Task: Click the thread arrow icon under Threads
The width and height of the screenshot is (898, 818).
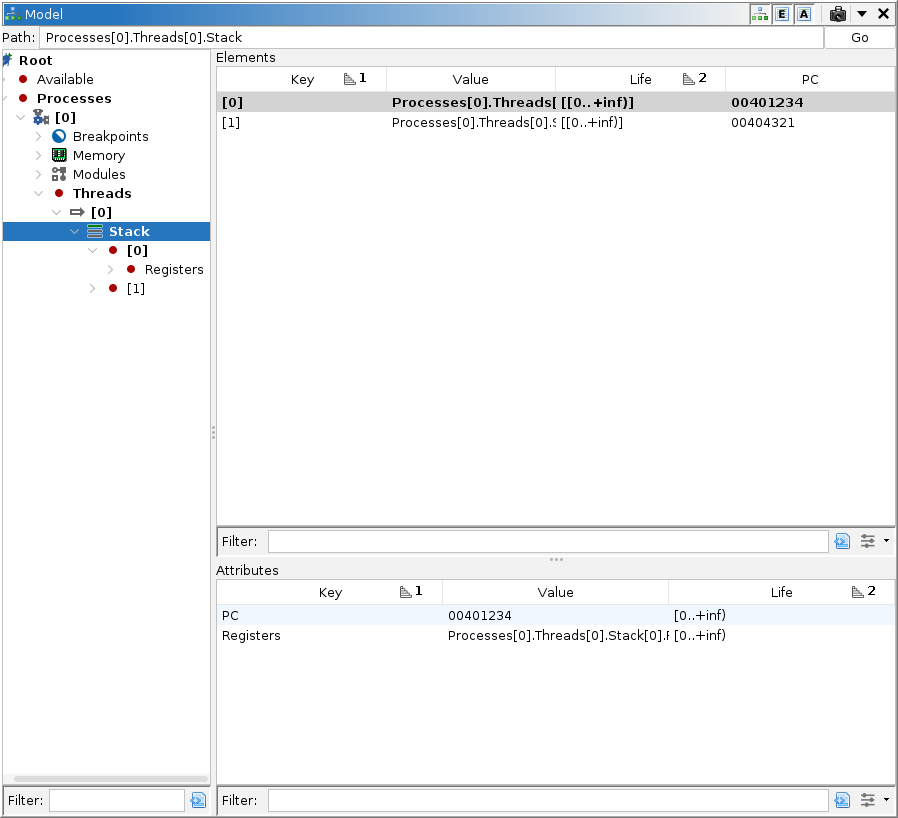Action: click(x=78, y=212)
